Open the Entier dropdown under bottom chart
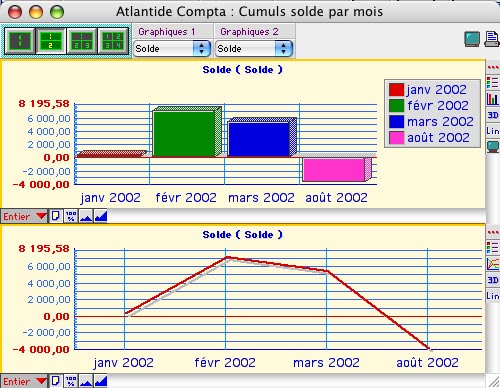This screenshot has height=388, width=500. (24, 381)
